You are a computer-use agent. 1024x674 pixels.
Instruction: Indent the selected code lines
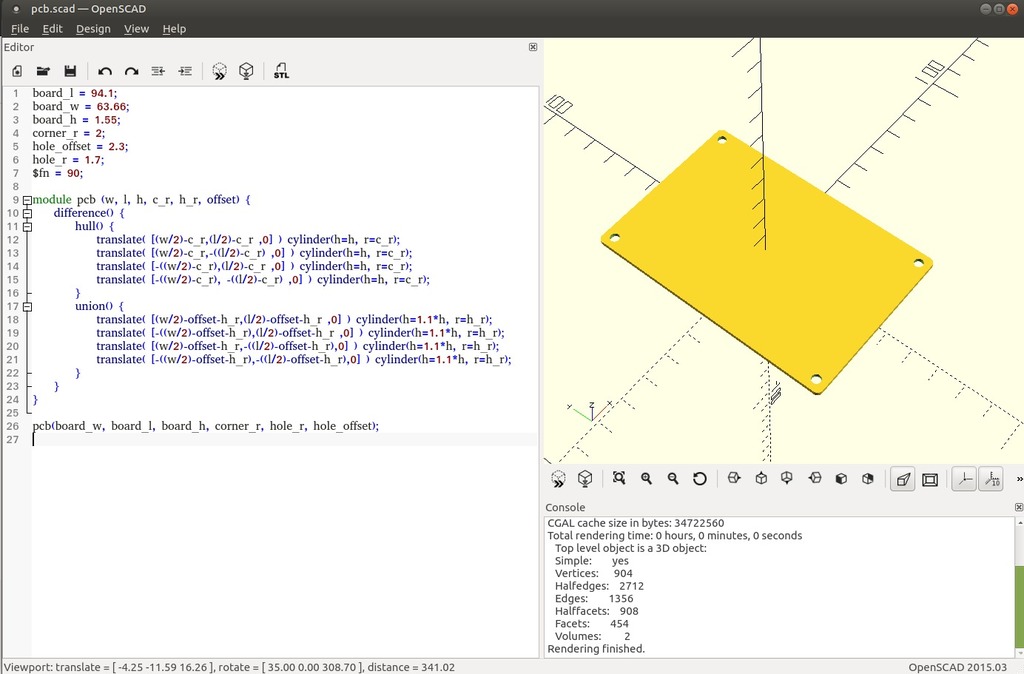click(x=184, y=71)
